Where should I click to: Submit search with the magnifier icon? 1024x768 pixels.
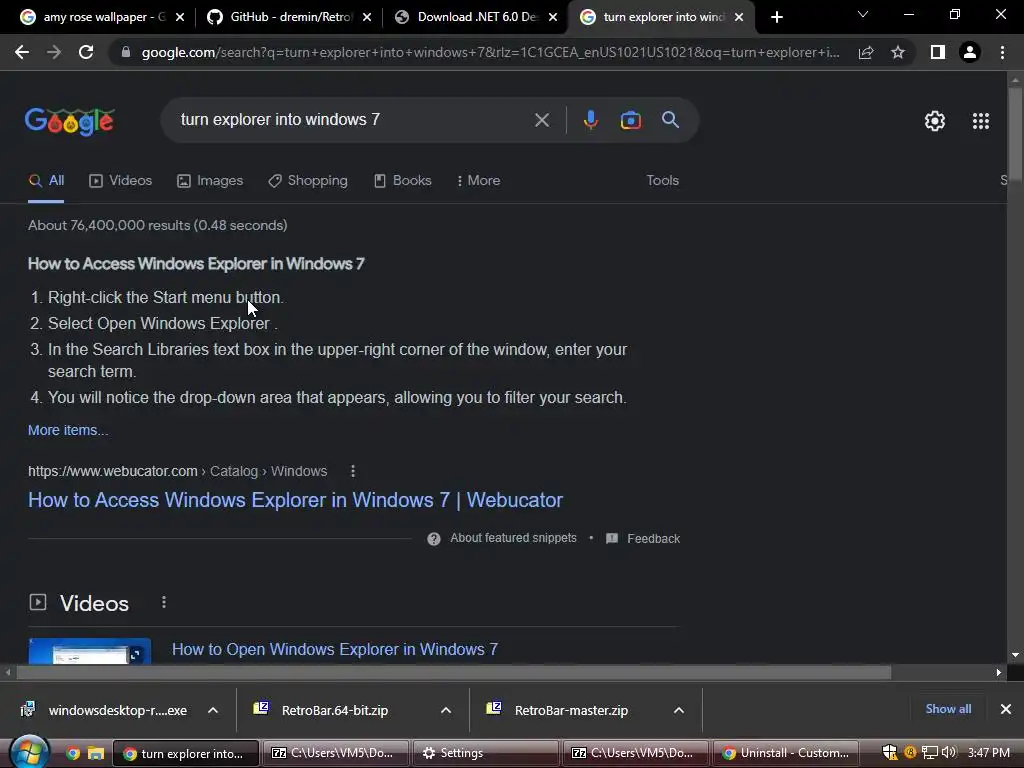(x=670, y=120)
